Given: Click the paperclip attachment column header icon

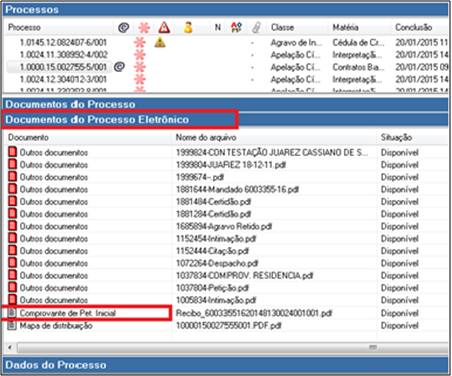Looking at the screenshot, I should click(x=256, y=27).
